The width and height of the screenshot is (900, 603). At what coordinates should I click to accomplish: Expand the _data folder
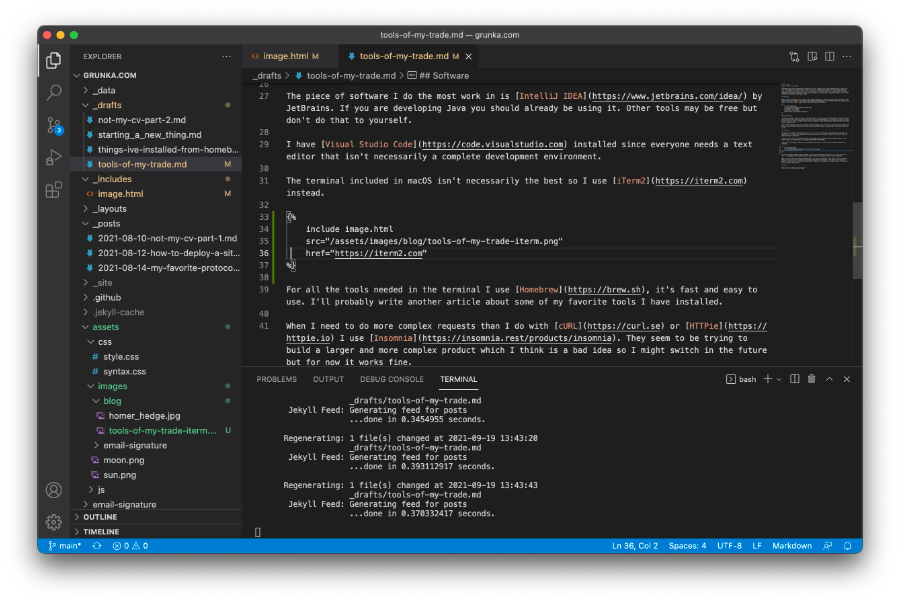pyautogui.click(x=156, y=90)
